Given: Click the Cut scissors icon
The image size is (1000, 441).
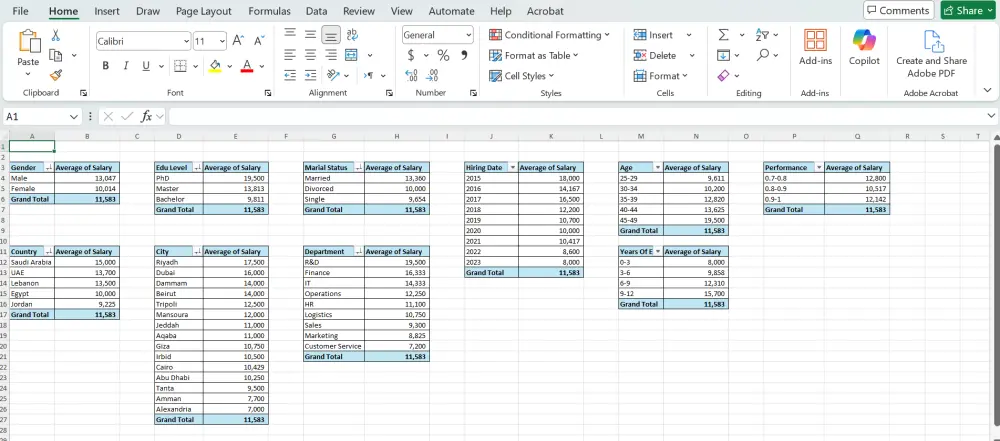Looking at the screenshot, I should (x=55, y=35).
